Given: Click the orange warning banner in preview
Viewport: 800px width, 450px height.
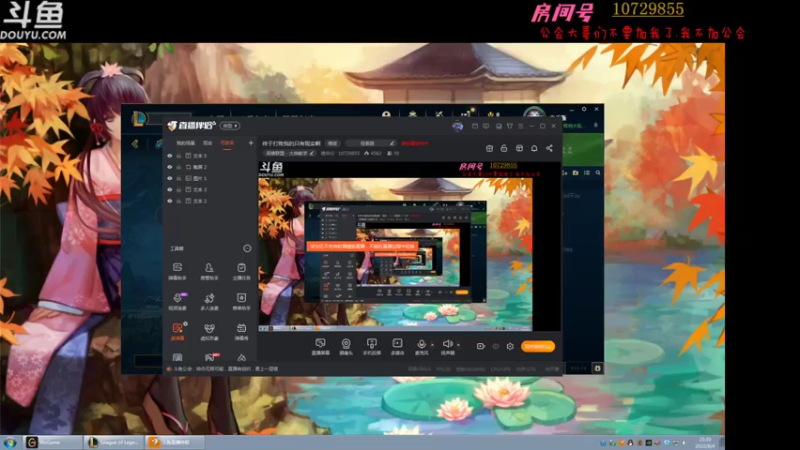Looking at the screenshot, I should pos(362,246).
